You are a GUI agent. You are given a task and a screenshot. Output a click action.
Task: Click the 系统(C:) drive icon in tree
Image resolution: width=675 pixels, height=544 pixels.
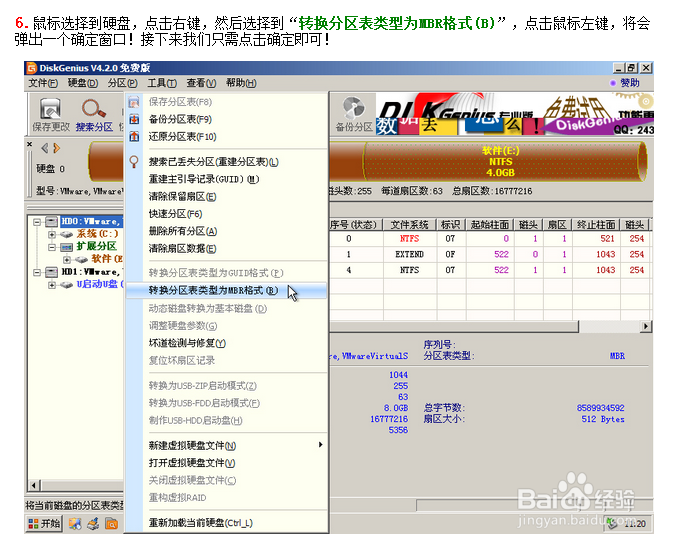[x=66, y=234]
